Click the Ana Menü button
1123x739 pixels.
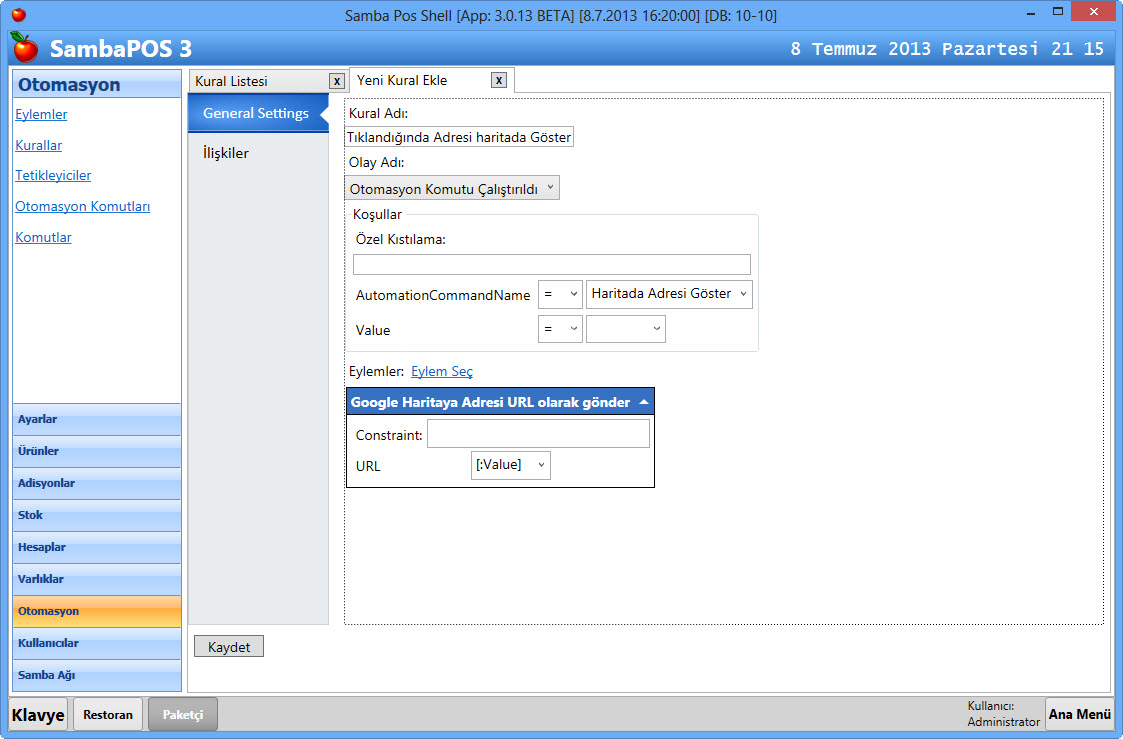point(1079,714)
